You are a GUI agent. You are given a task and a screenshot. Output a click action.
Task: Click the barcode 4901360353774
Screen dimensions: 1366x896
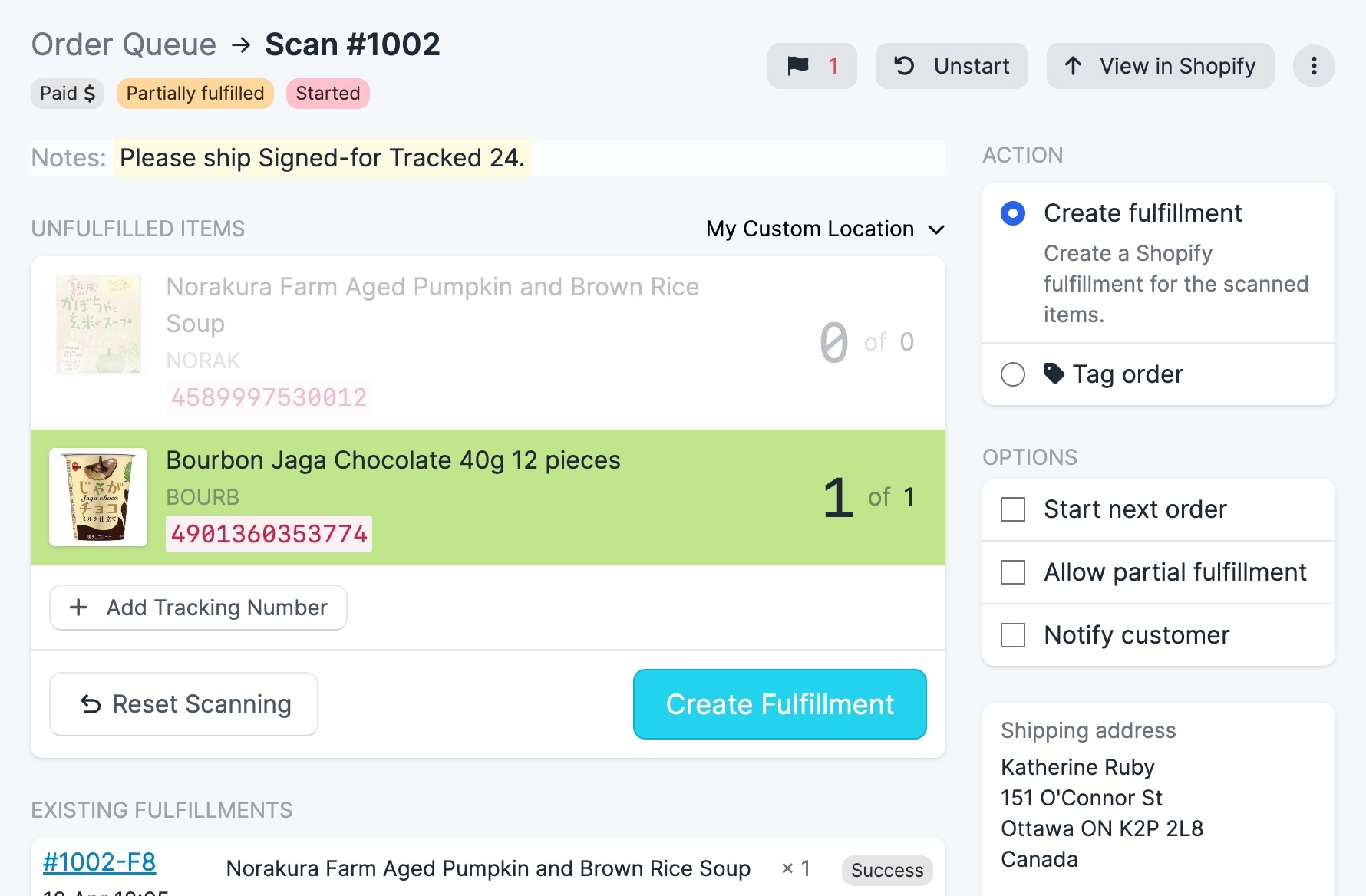269,534
